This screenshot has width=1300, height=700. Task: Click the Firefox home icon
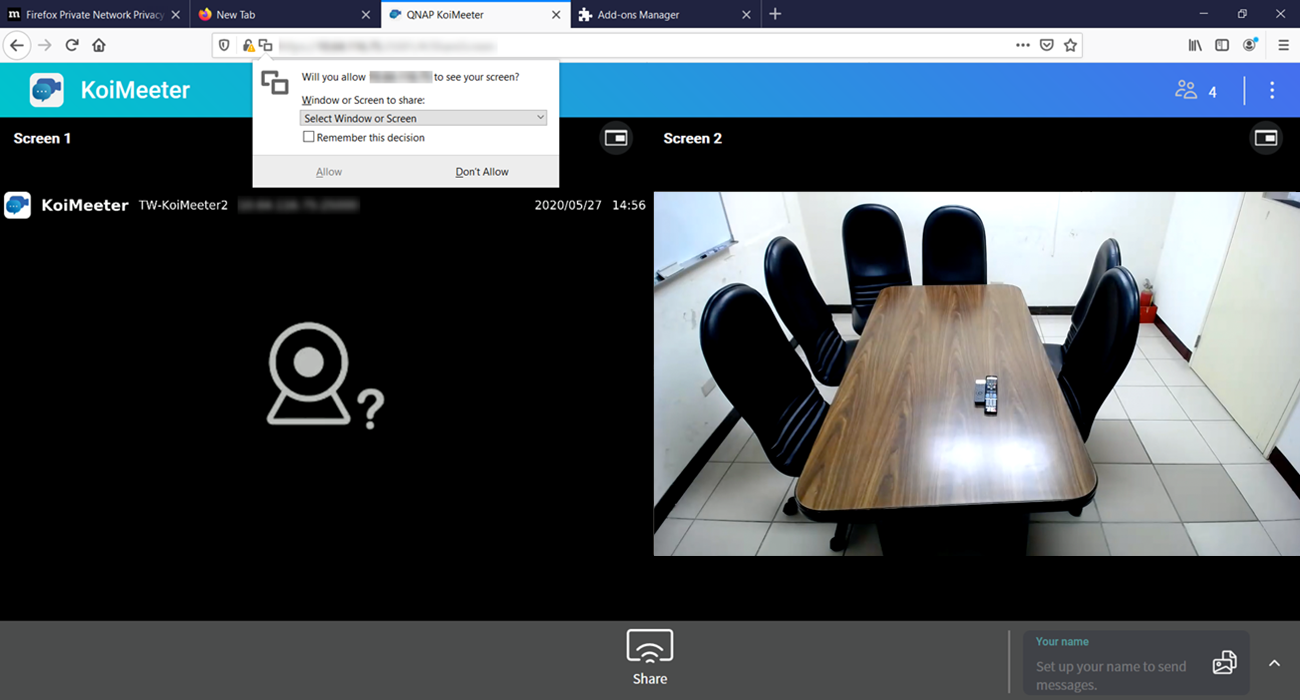click(x=99, y=45)
